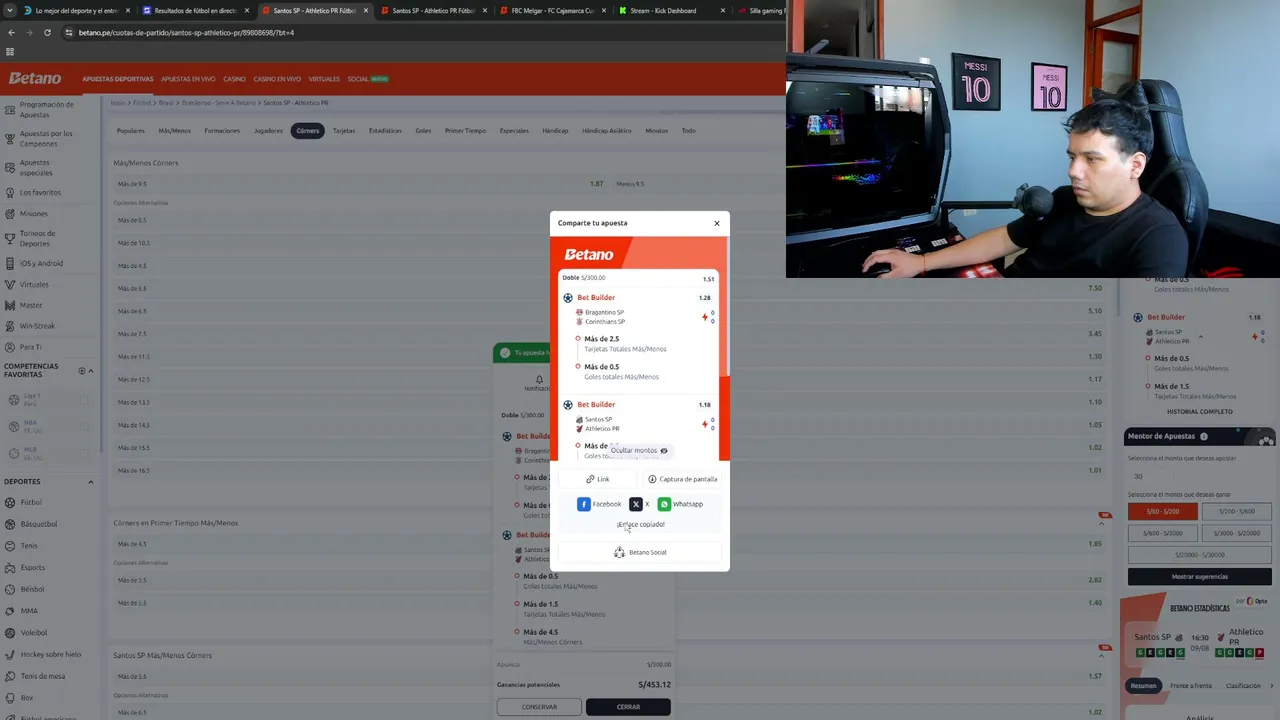Collapse Competencias Favoritas section
The image size is (1280, 720).
[x=91, y=371]
